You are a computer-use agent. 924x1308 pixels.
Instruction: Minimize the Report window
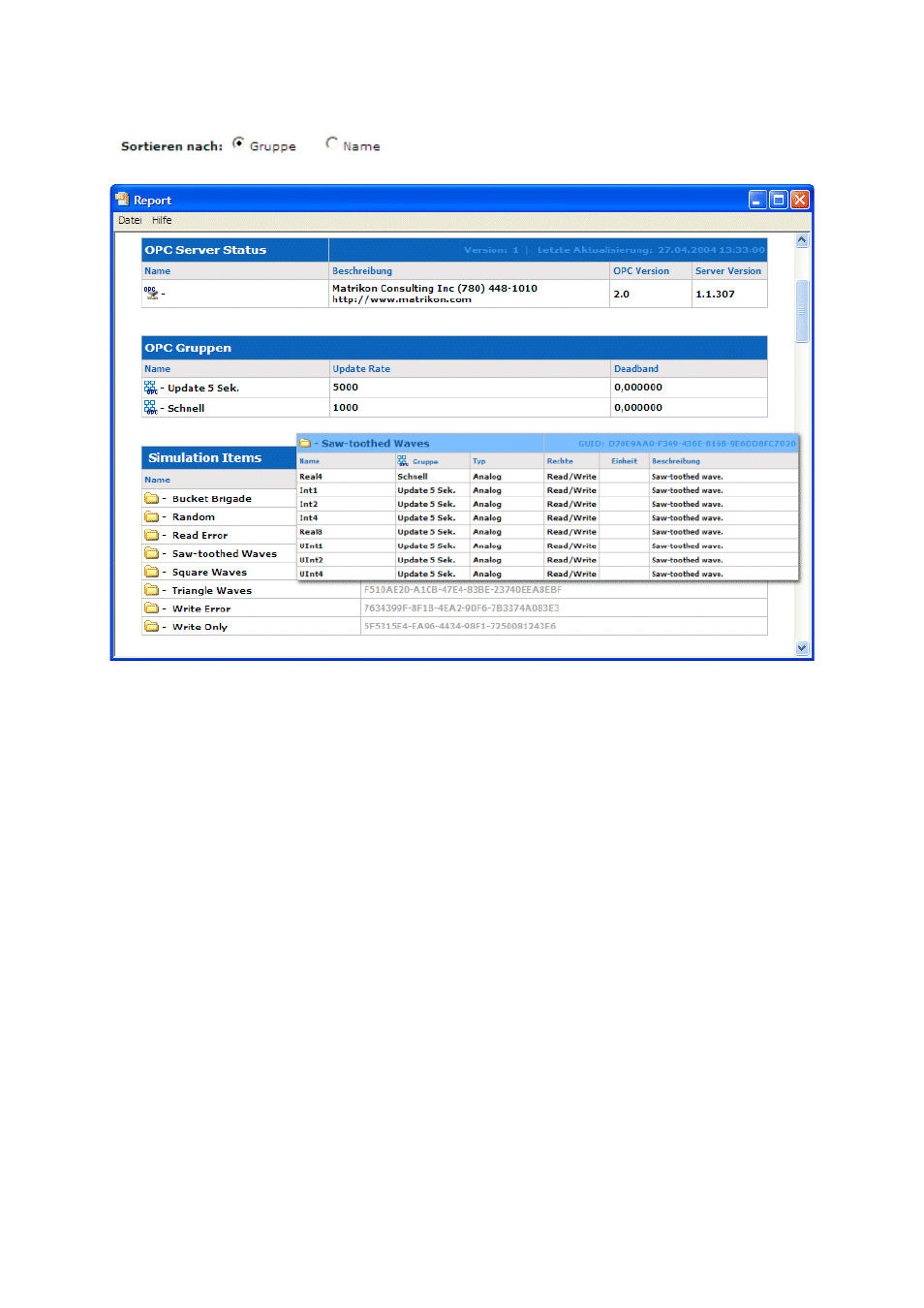(758, 200)
